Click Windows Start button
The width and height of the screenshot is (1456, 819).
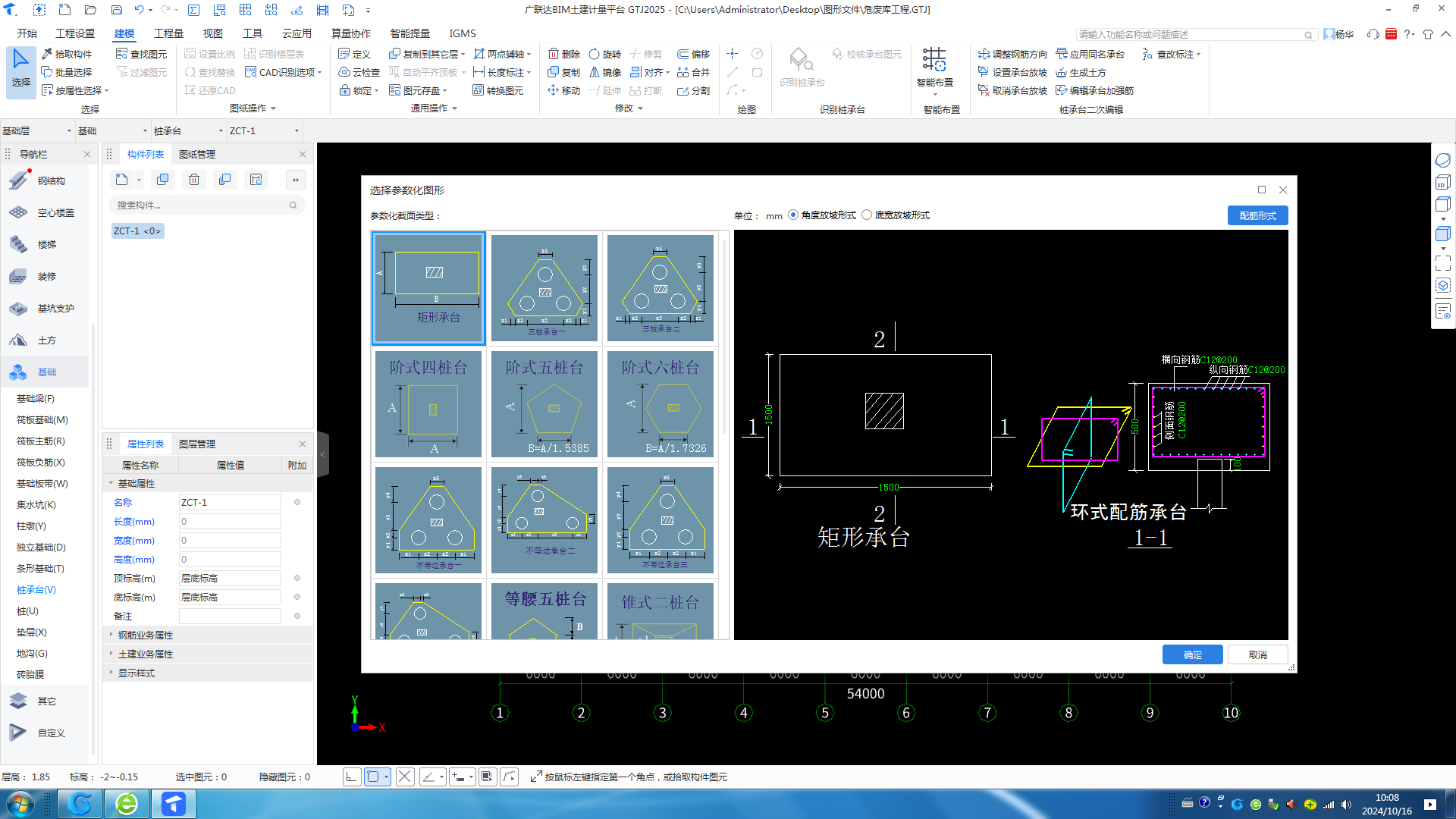coord(20,804)
